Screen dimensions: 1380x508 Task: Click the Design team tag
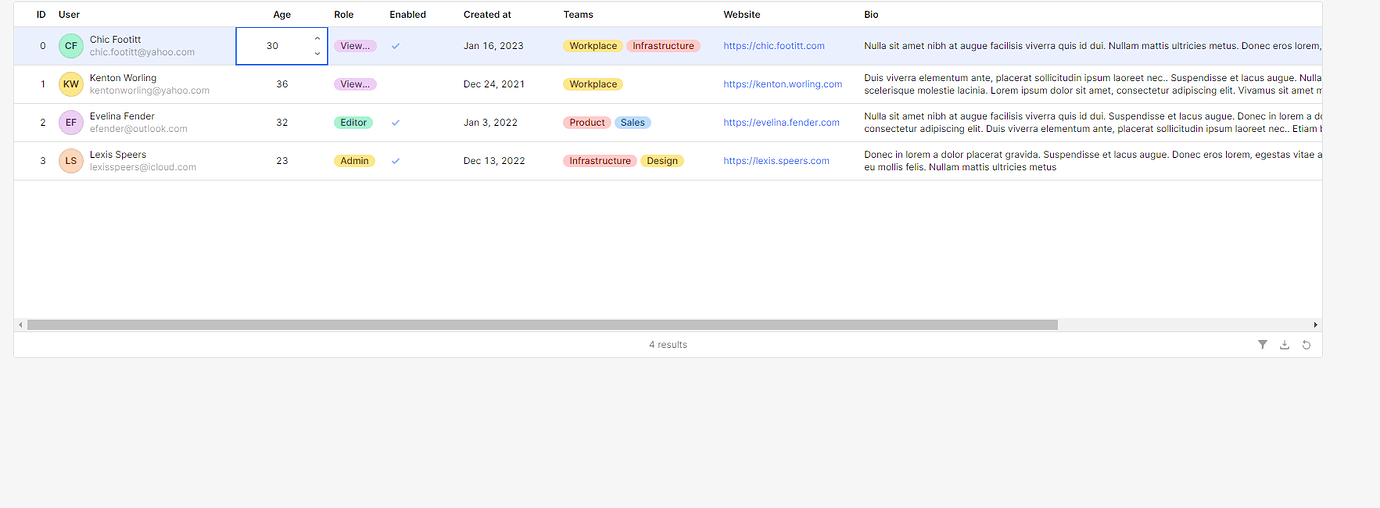pos(662,161)
